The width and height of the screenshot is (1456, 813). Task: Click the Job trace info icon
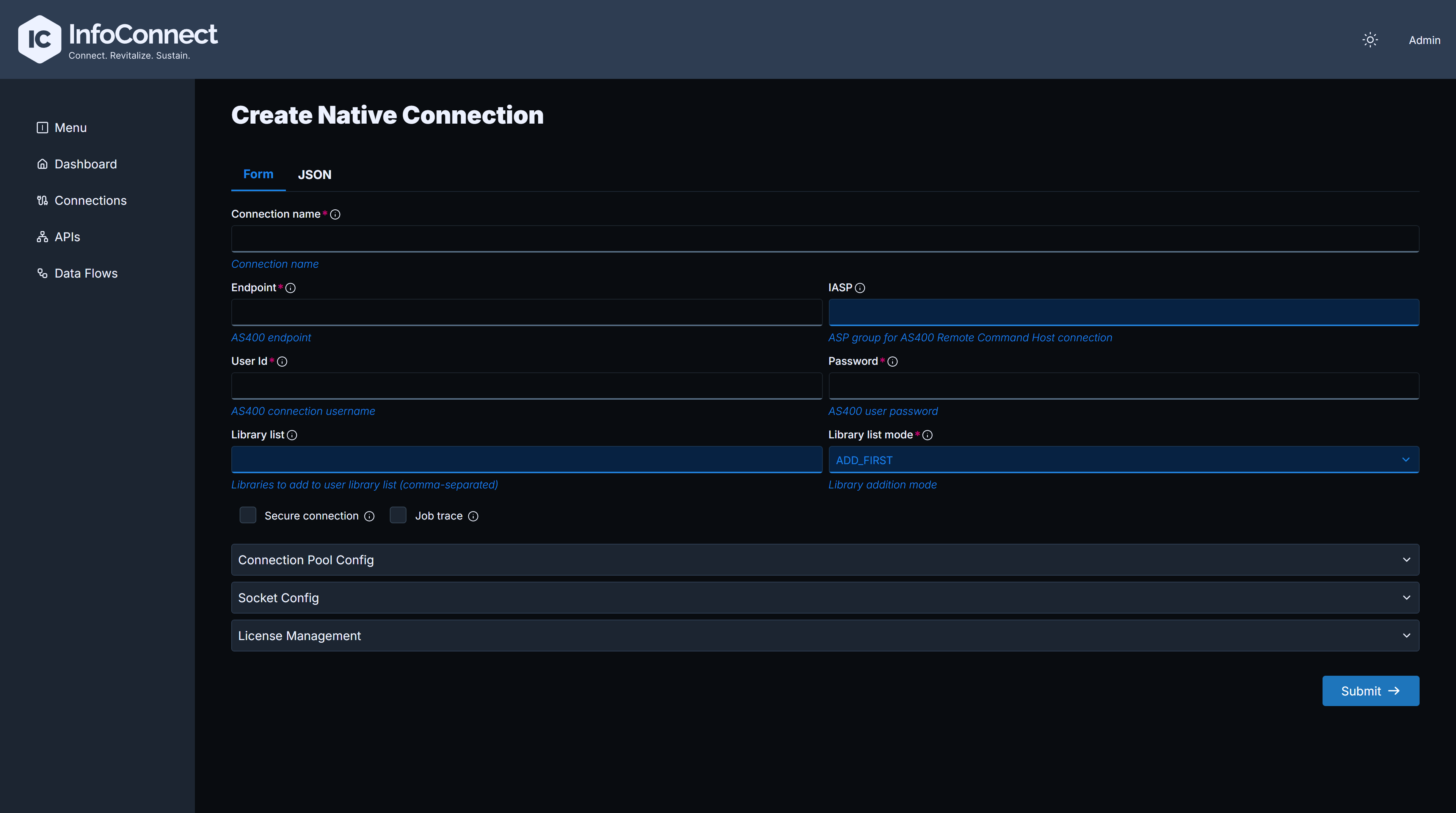473,516
